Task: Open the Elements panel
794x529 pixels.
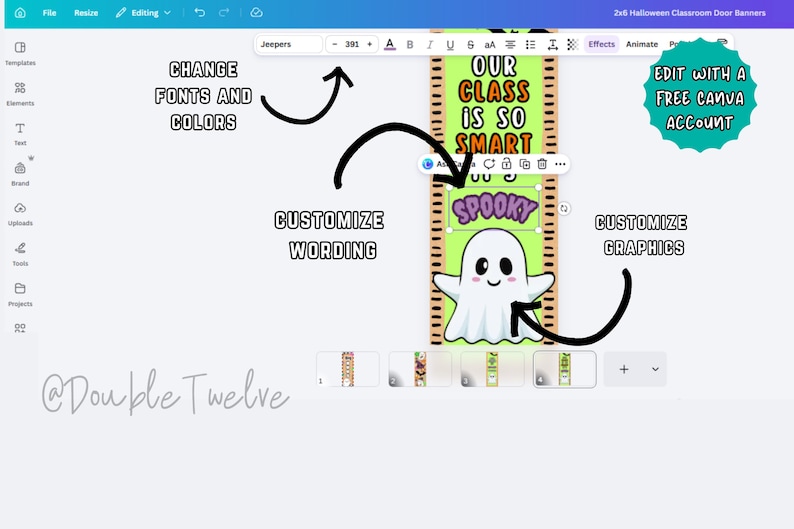Action: 20,94
